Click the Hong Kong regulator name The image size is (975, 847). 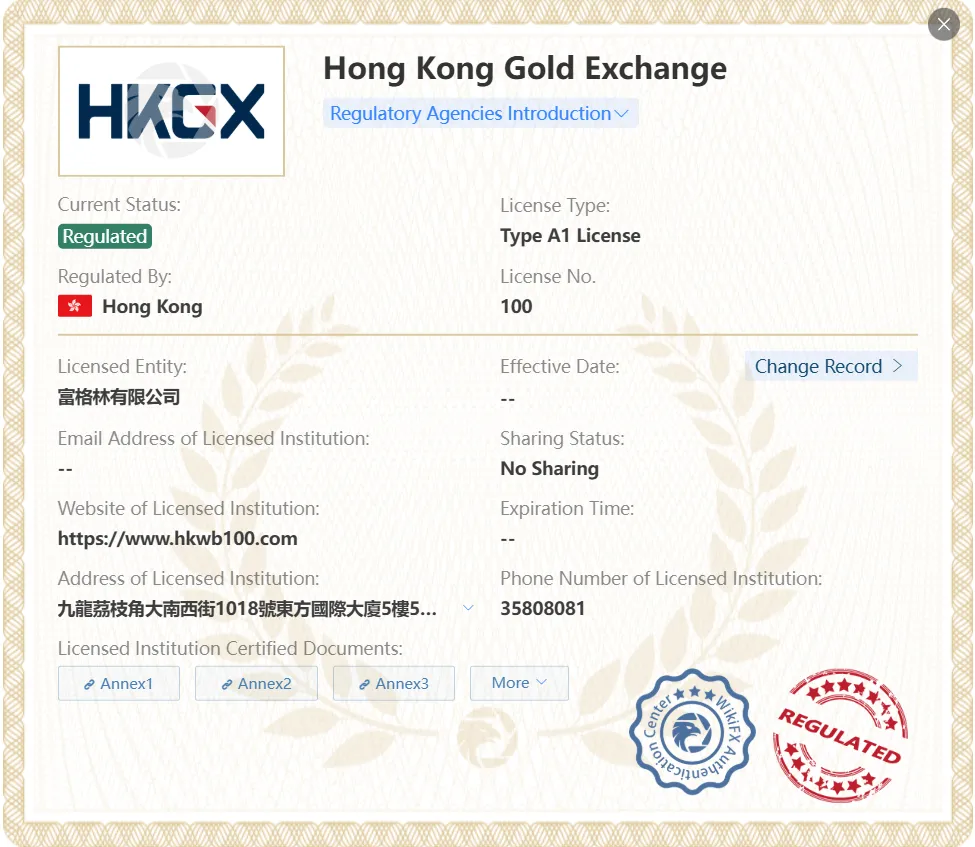point(152,307)
